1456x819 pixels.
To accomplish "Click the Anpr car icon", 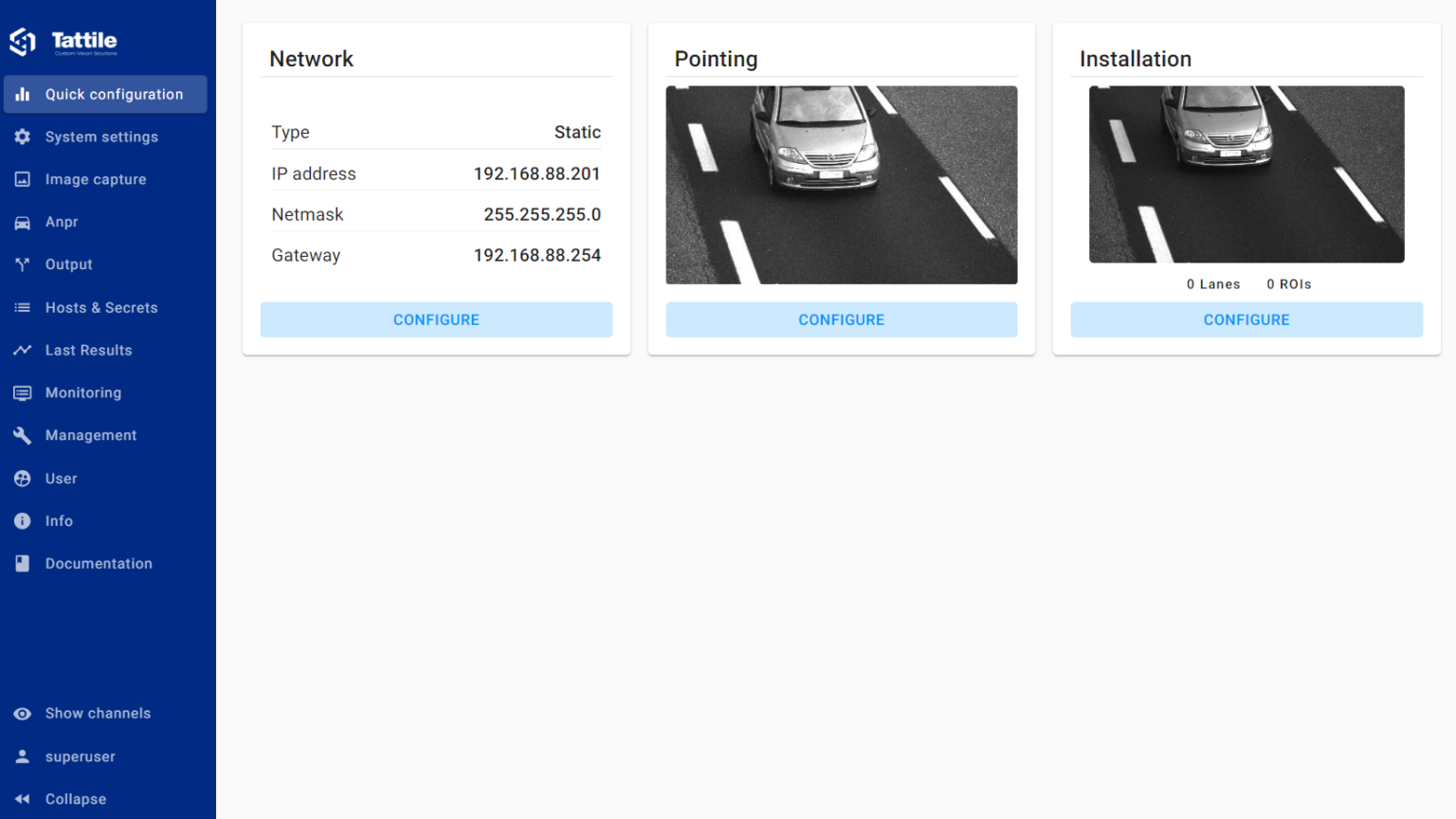I will tap(23, 222).
